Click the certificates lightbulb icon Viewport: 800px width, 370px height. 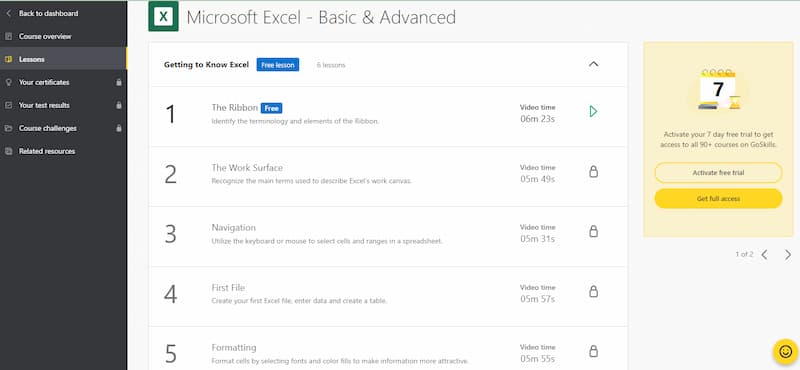pos(8,82)
